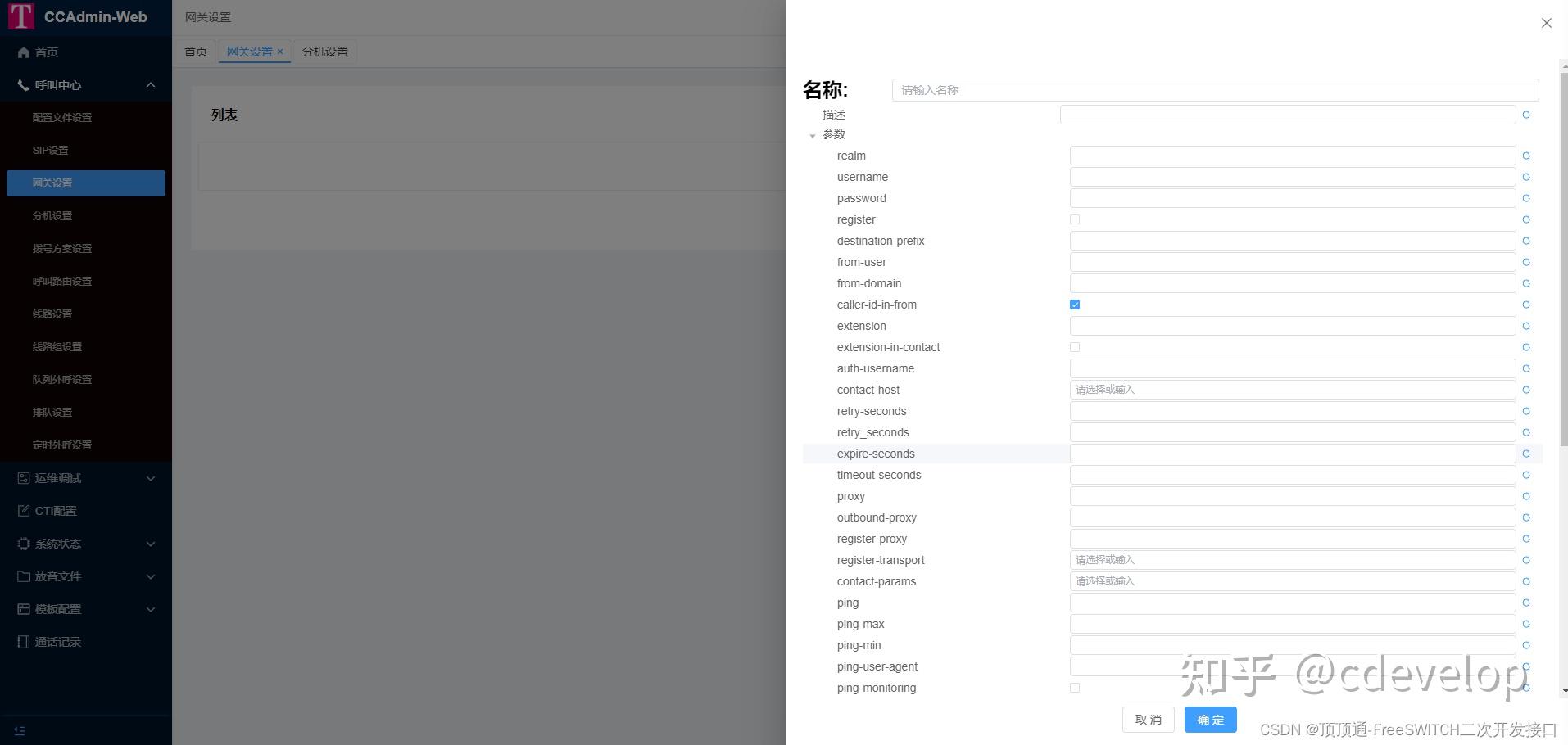
Task: Click the phone icon beside 呼叫中心
Action: click(24, 85)
